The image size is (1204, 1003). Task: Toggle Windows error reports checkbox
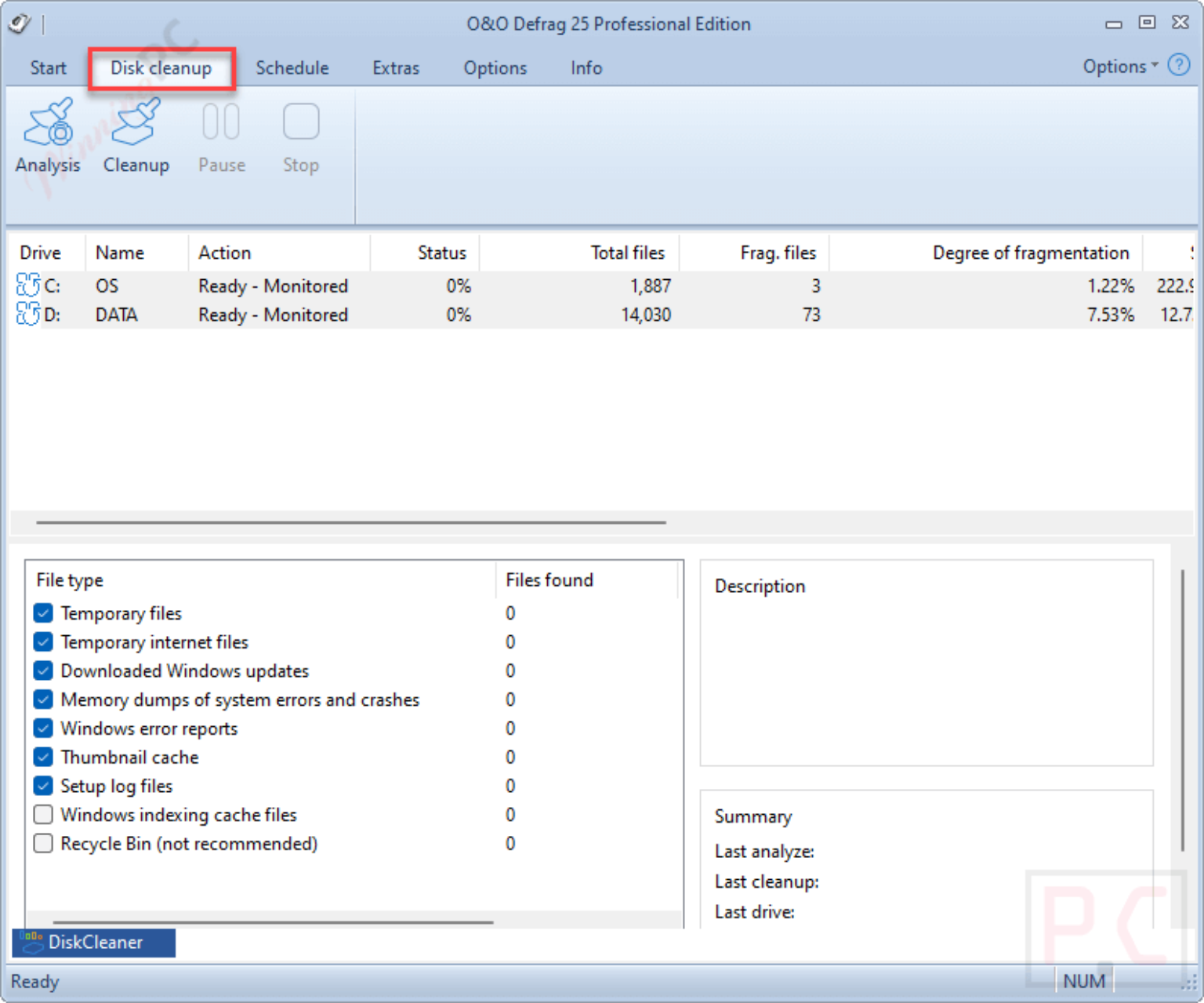point(44,728)
